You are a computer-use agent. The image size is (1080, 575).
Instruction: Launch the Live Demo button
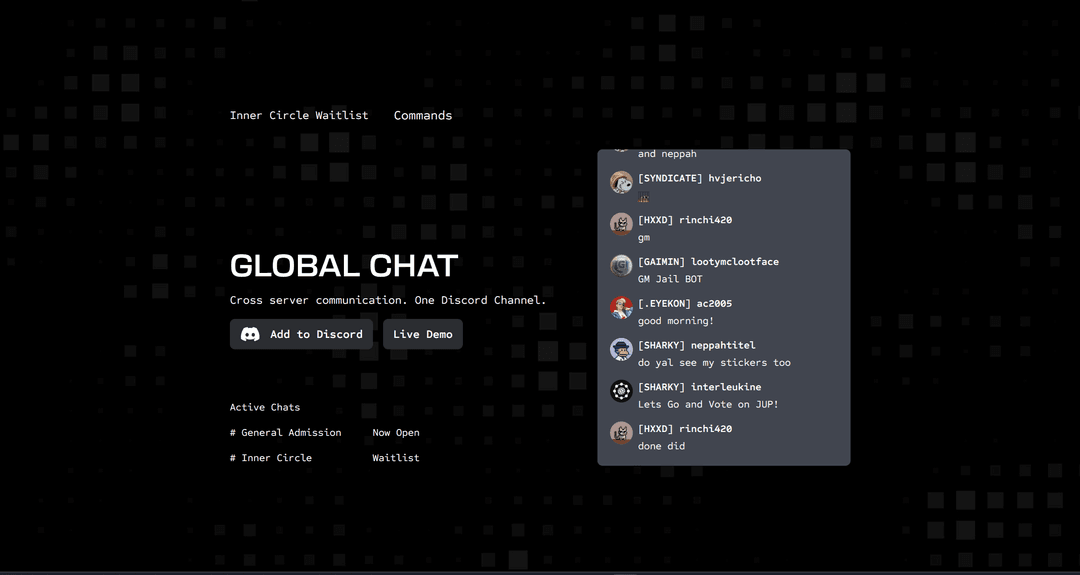click(423, 334)
